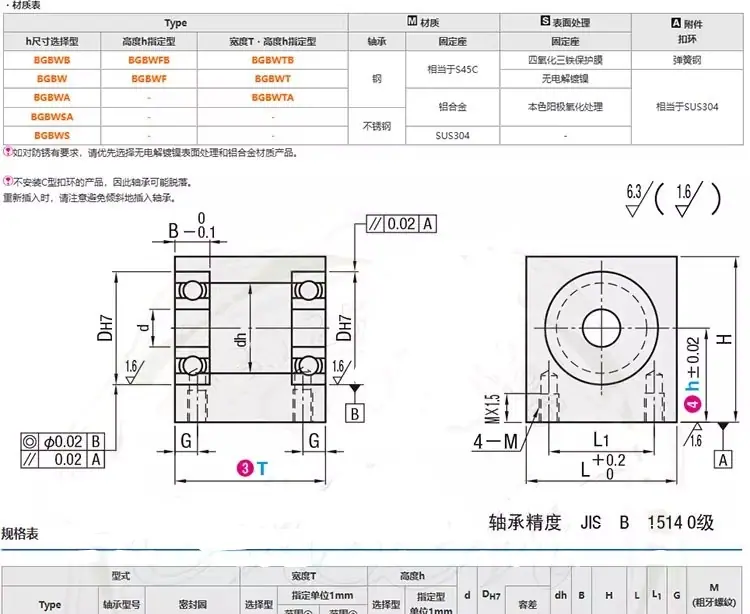Select the BGBWT type link
Screen dimensions: 750x614
click(273, 79)
